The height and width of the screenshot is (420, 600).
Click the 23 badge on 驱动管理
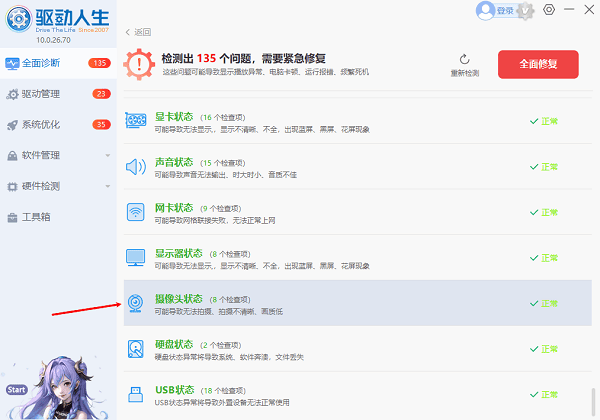[x=101, y=94]
